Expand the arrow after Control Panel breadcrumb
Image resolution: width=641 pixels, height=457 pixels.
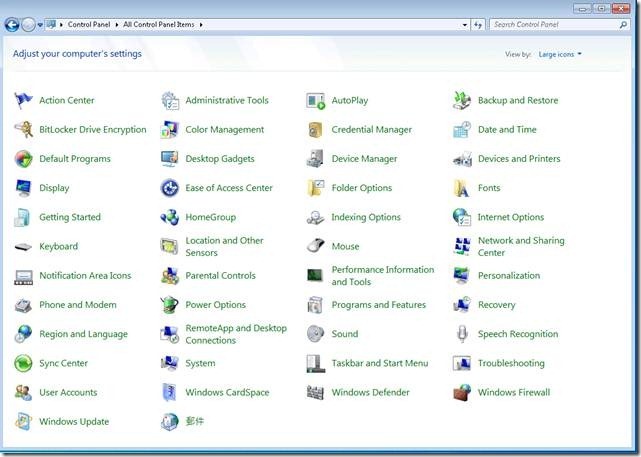point(117,25)
